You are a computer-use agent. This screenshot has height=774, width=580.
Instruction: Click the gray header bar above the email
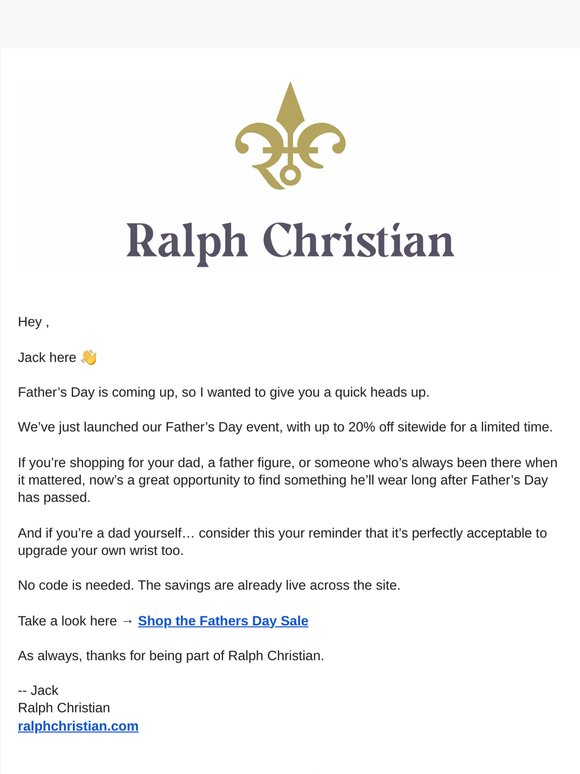click(290, 24)
